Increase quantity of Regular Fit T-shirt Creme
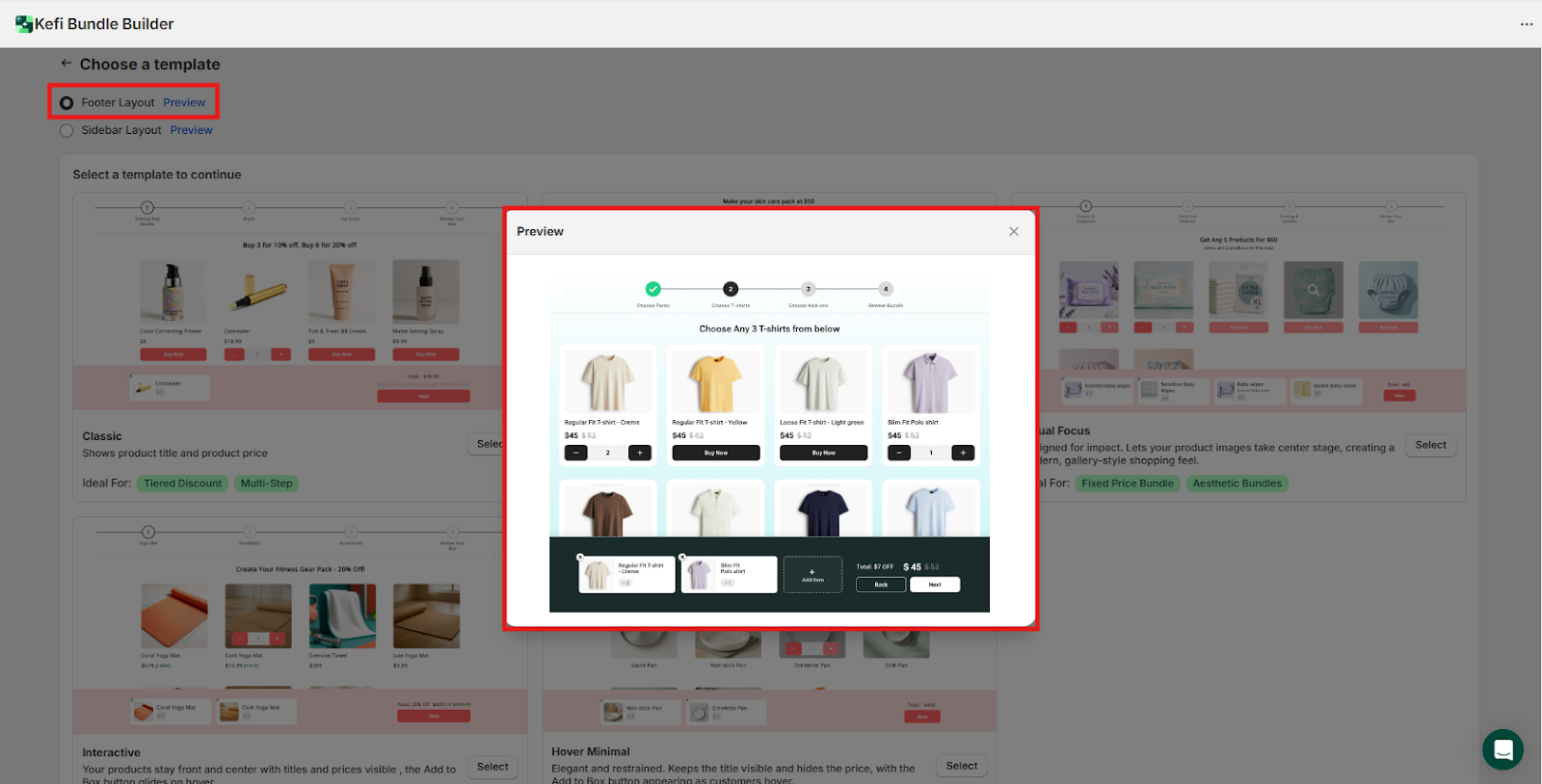Viewport: 1542px width, 784px height. tap(639, 453)
